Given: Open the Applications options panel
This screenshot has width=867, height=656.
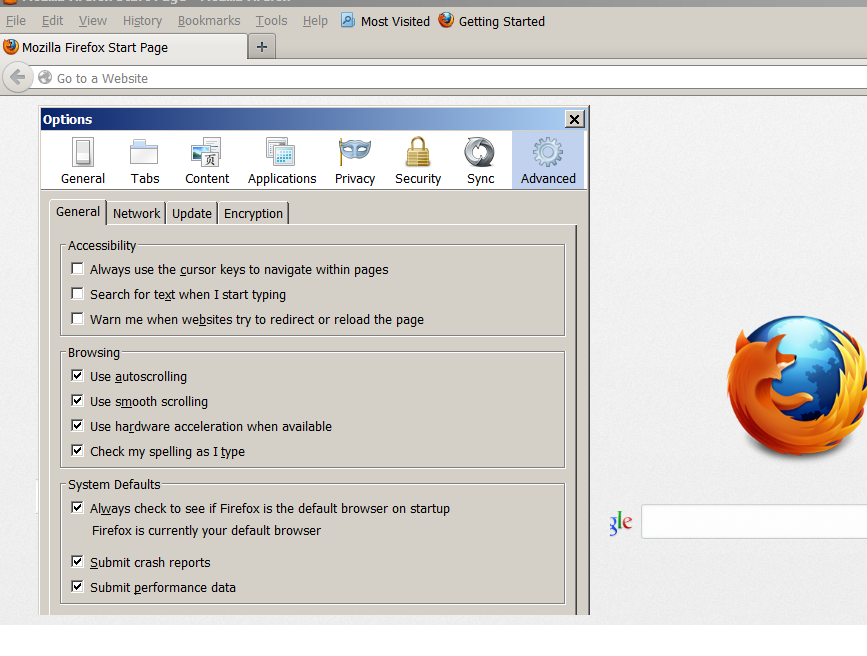Looking at the screenshot, I should [x=282, y=160].
